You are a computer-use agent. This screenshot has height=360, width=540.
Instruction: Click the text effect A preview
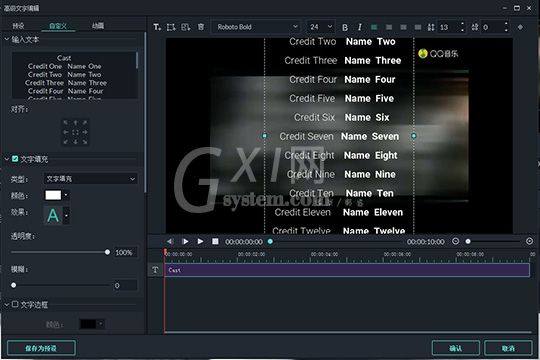[53, 216]
